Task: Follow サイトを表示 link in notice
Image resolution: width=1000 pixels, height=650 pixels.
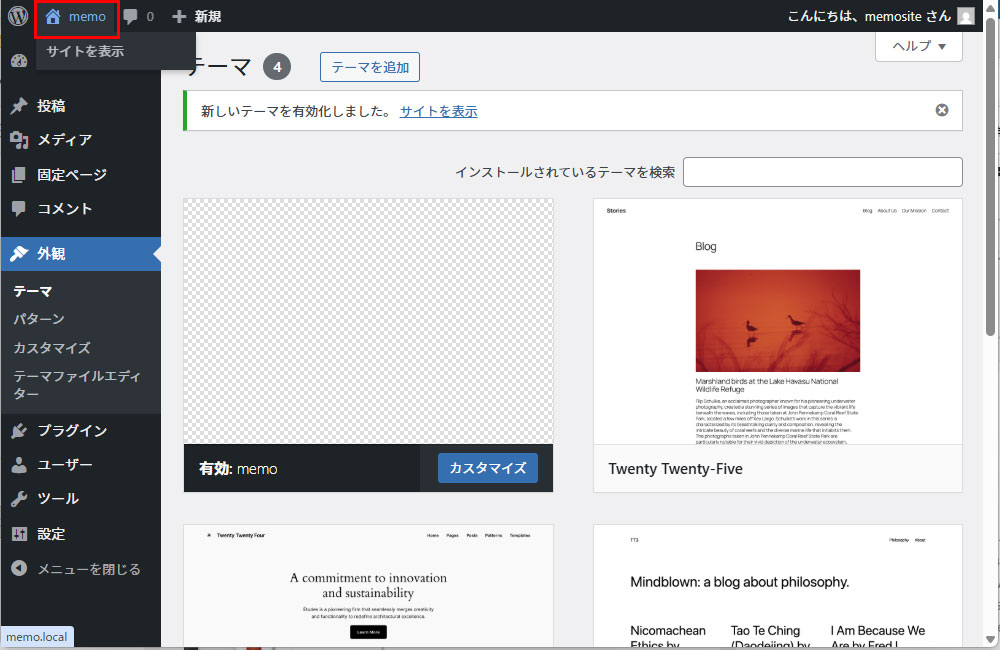Action: [x=438, y=111]
